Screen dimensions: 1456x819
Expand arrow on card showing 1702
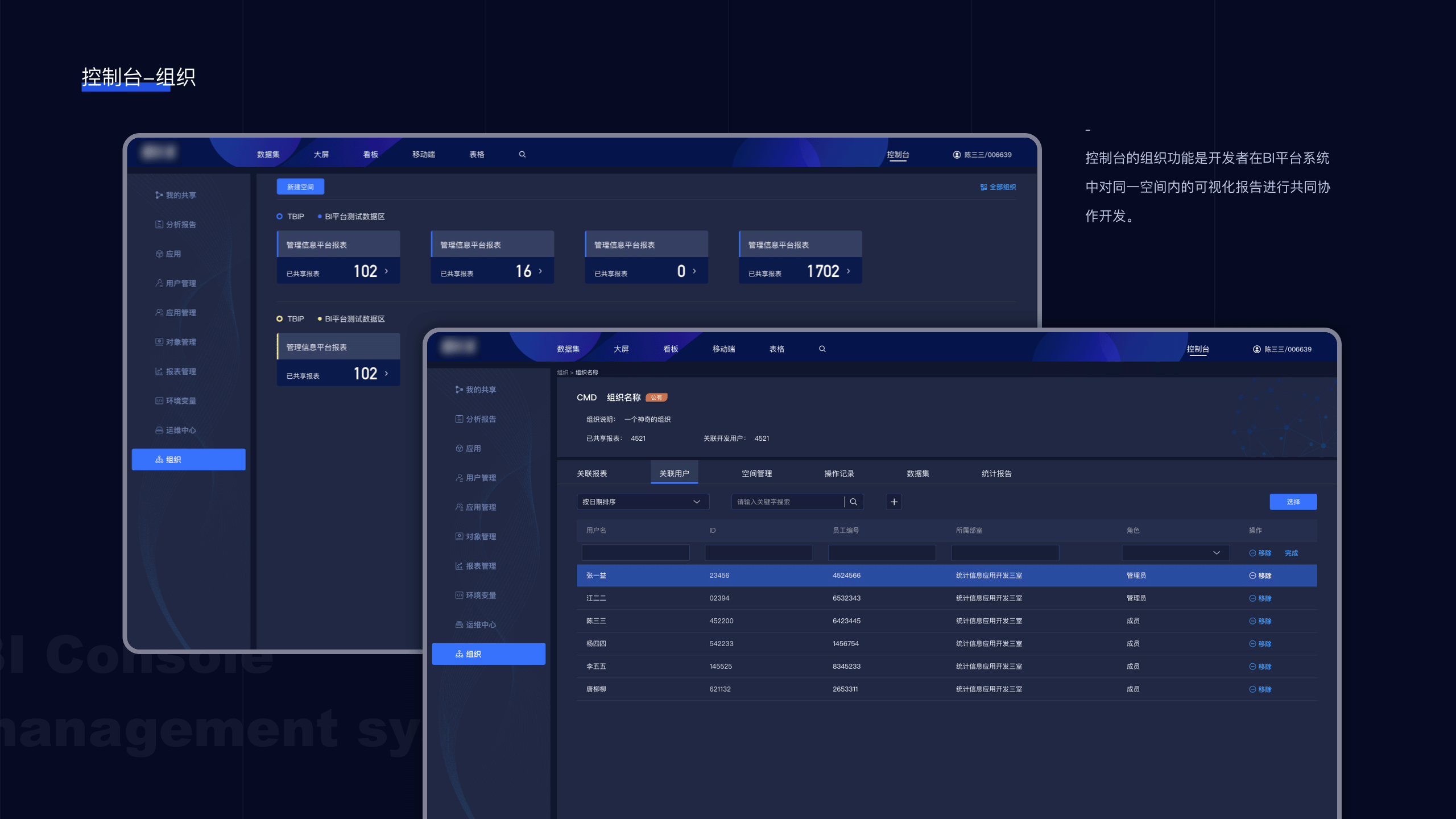pyautogui.click(x=848, y=271)
